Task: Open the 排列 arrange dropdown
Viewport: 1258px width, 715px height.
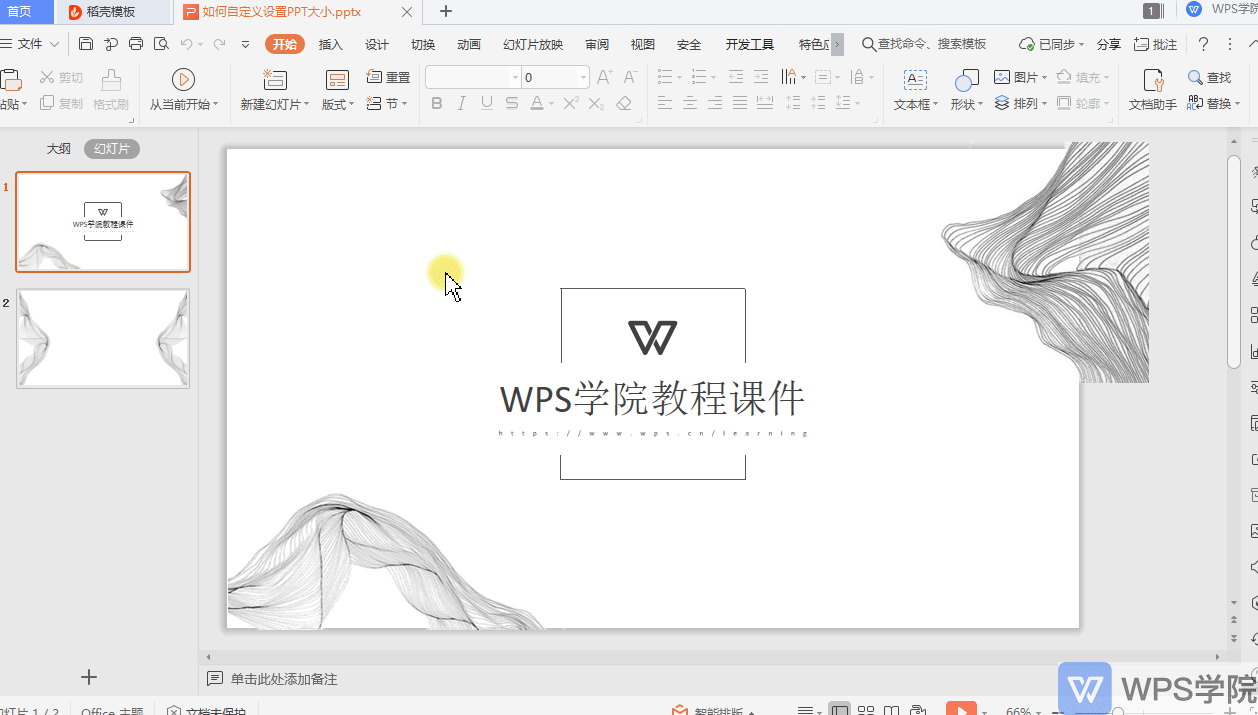Action: click(1020, 103)
